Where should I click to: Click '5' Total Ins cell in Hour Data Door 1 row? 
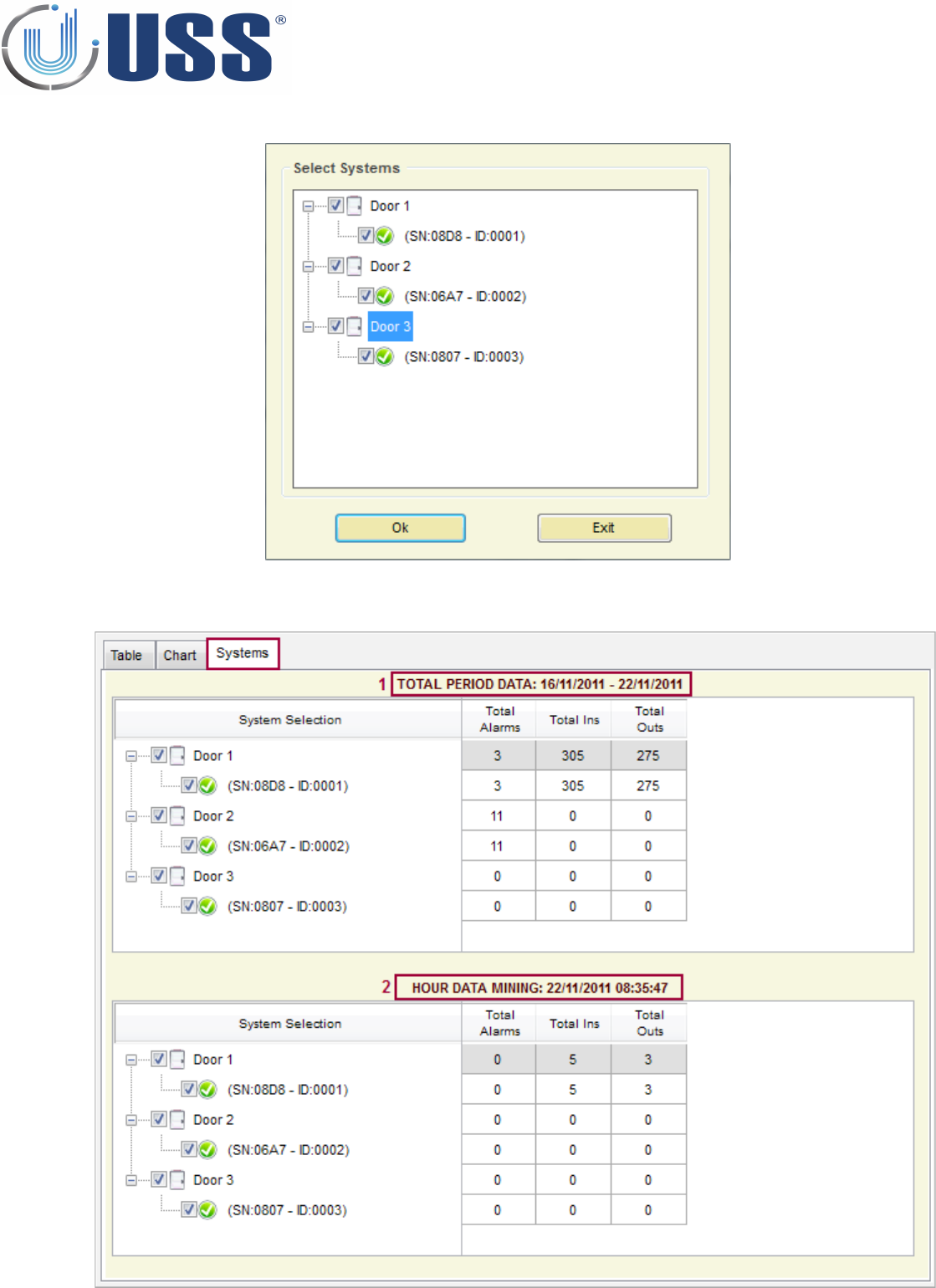click(x=574, y=1060)
